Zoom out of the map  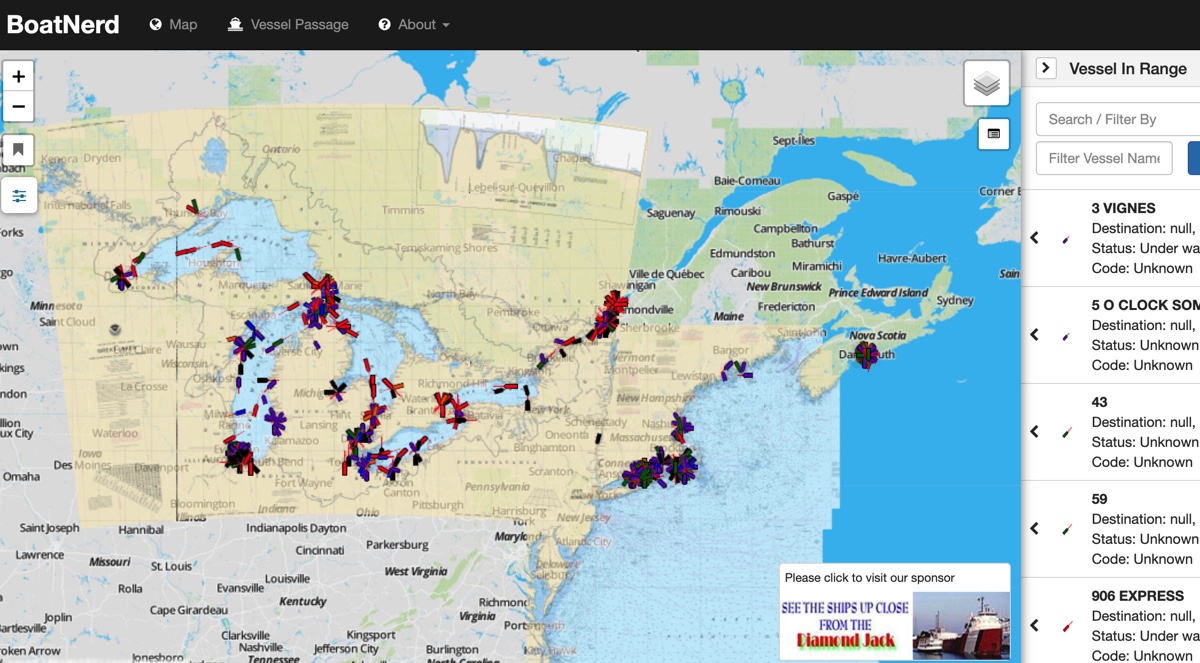(x=18, y=107)
